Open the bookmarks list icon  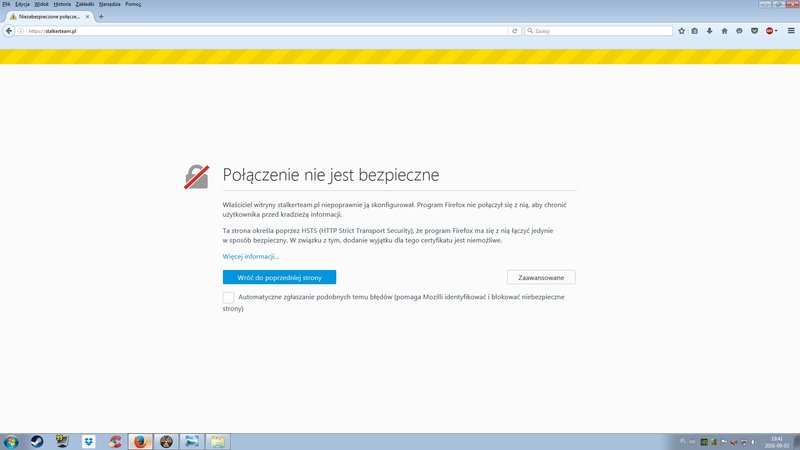(x=695, y=31)
